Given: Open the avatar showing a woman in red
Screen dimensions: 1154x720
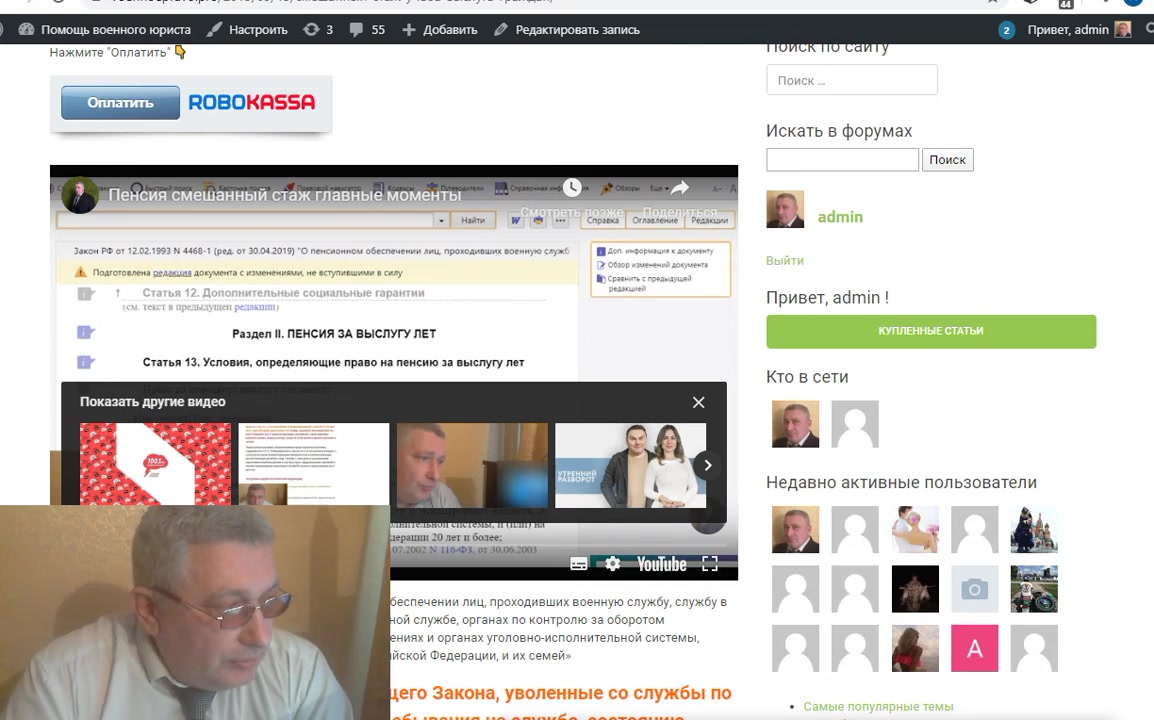Looking at the screenshot, I should pyautogui.click(x=915, y=649).
